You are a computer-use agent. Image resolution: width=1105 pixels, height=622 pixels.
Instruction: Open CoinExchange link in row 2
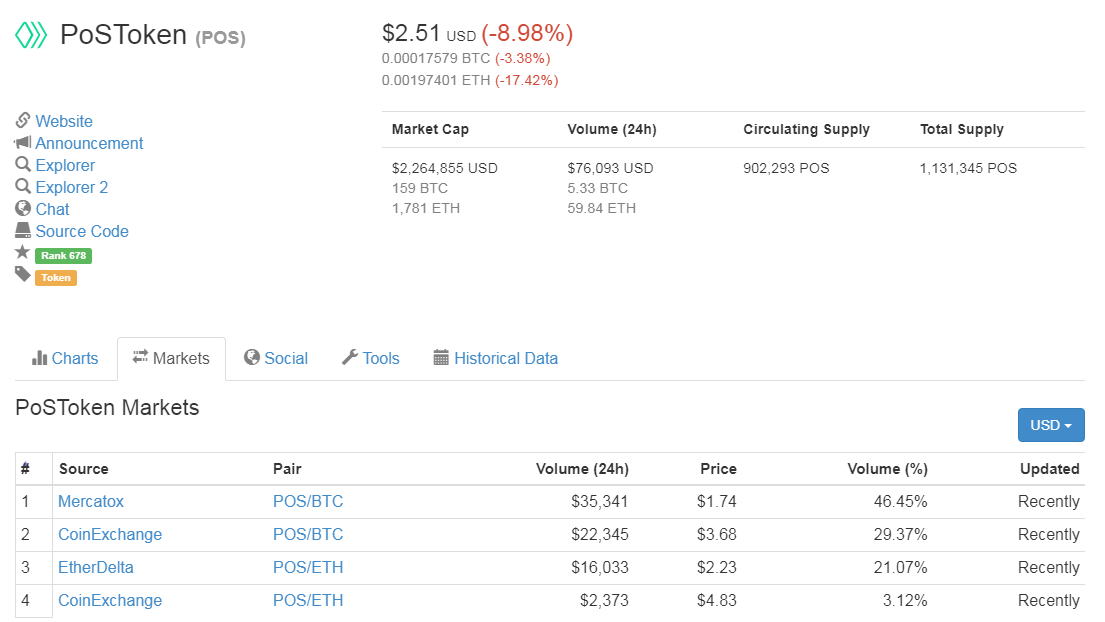click(x=110, y=535)
